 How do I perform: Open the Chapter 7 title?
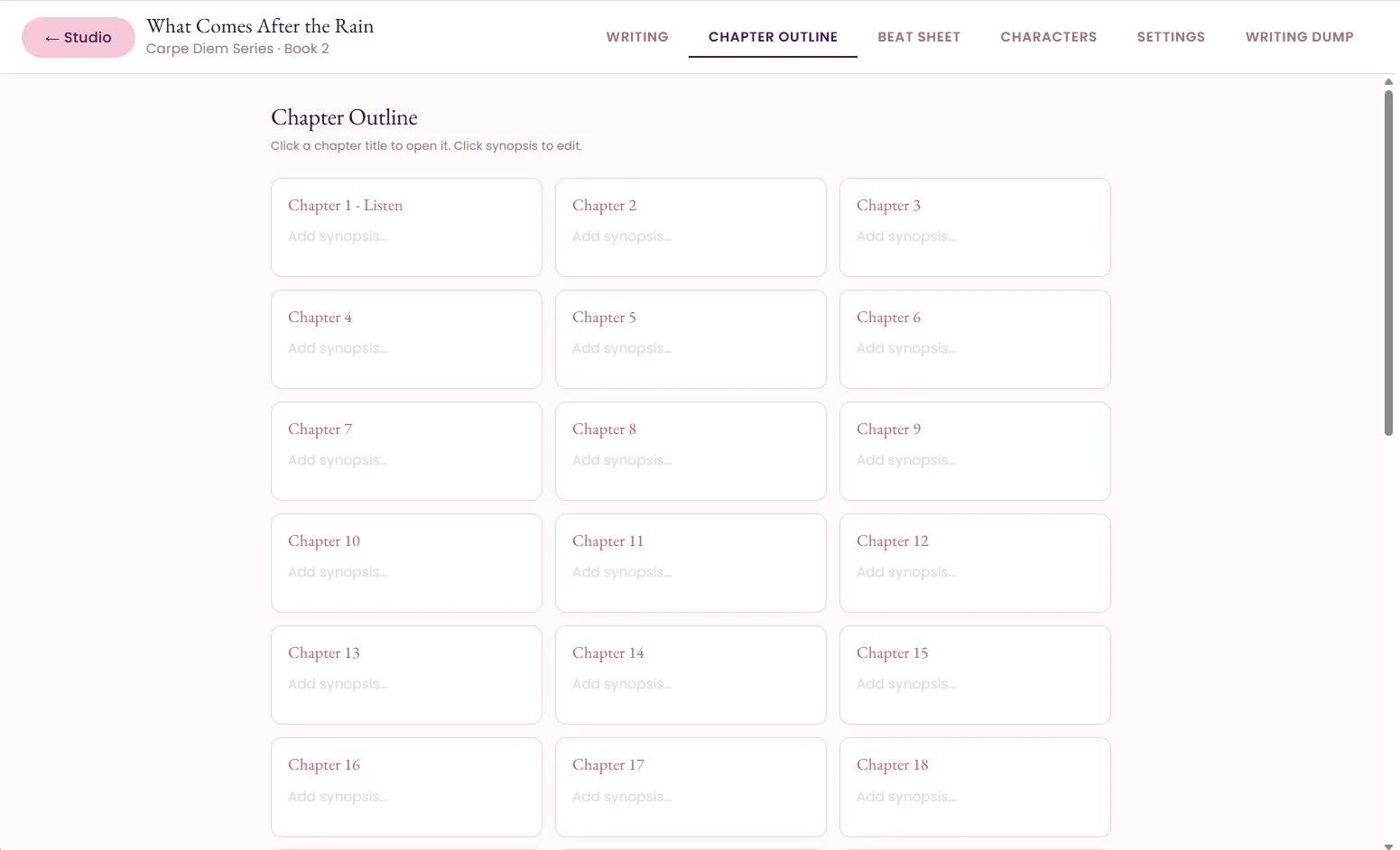click(x=320, y=430)
